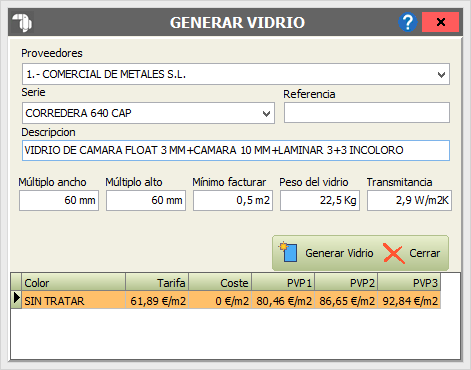
Task: Click the row selector arrow for SIN TRATAR
Action: click(x=16, y=298)
